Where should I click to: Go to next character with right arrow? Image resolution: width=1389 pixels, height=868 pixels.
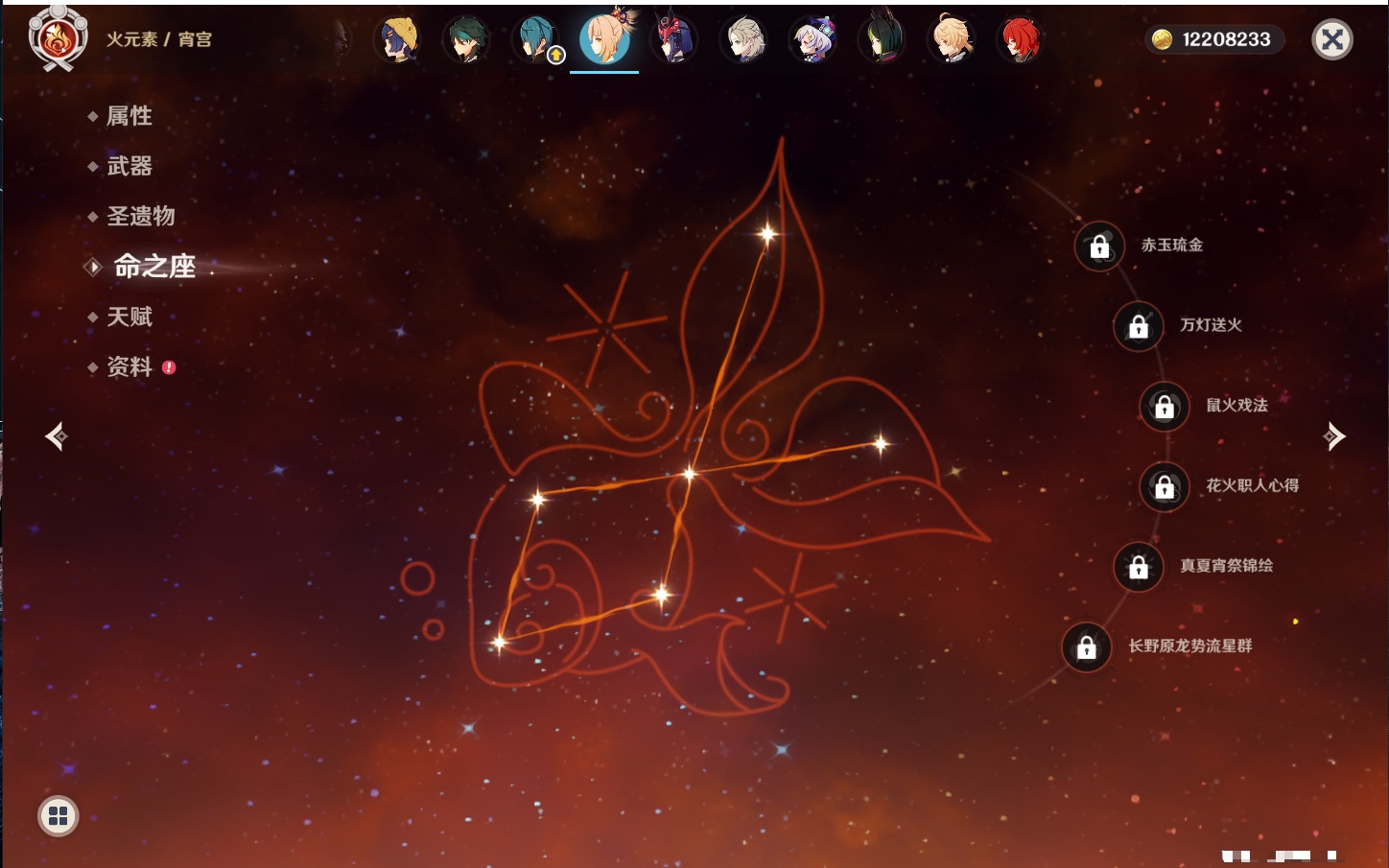coord(1334,436)
